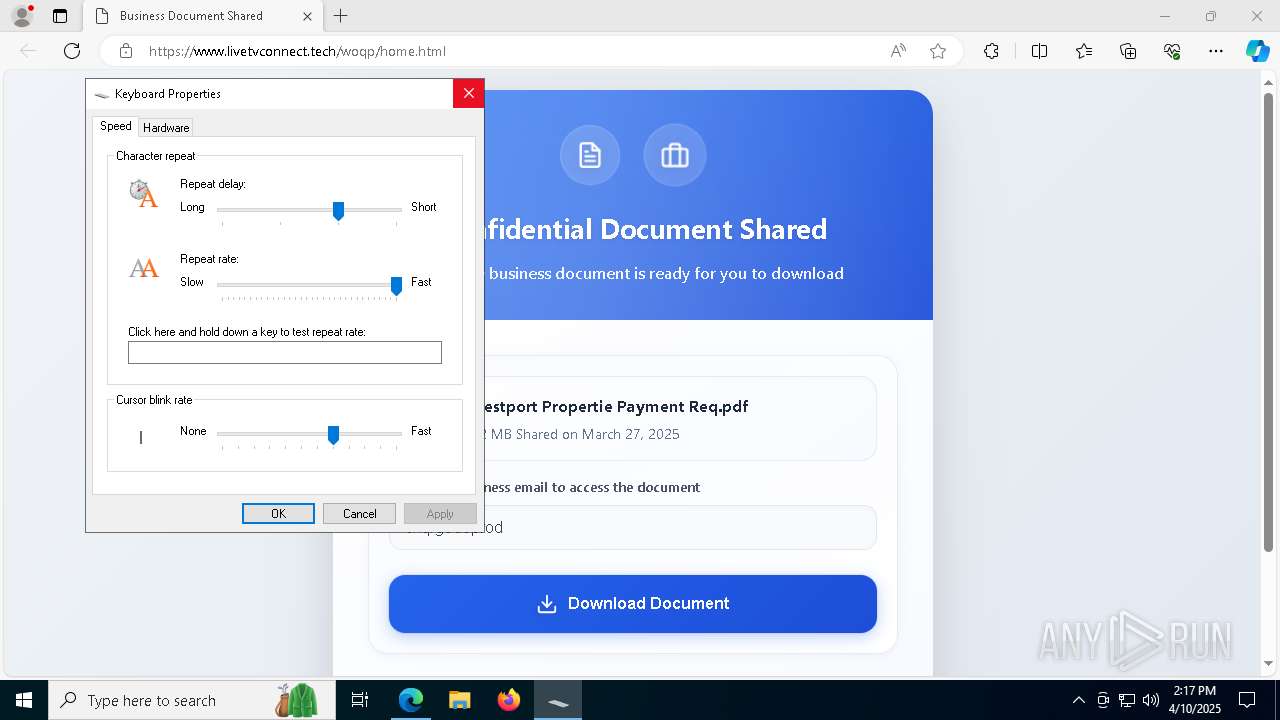This screenshot has width=1280, height=720.
Task: Toggle split screen view
Action: point(1039,51)
